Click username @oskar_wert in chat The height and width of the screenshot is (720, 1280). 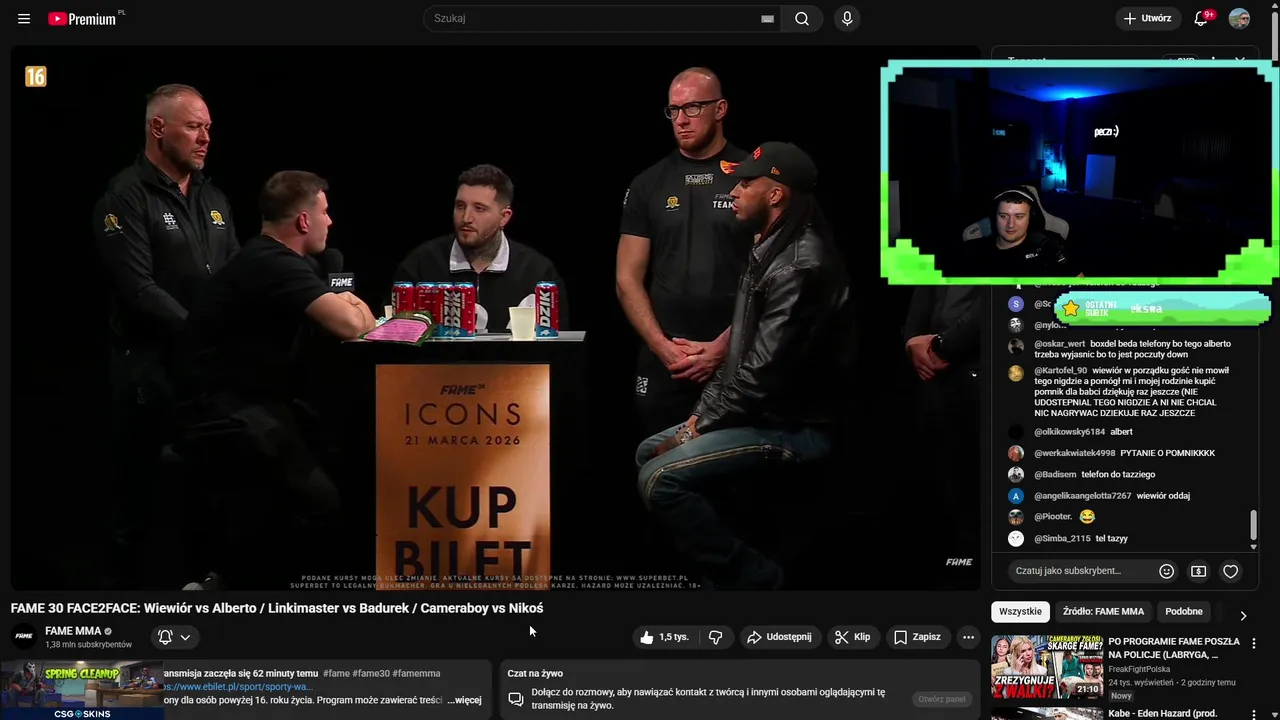(x=1060, y=344)
